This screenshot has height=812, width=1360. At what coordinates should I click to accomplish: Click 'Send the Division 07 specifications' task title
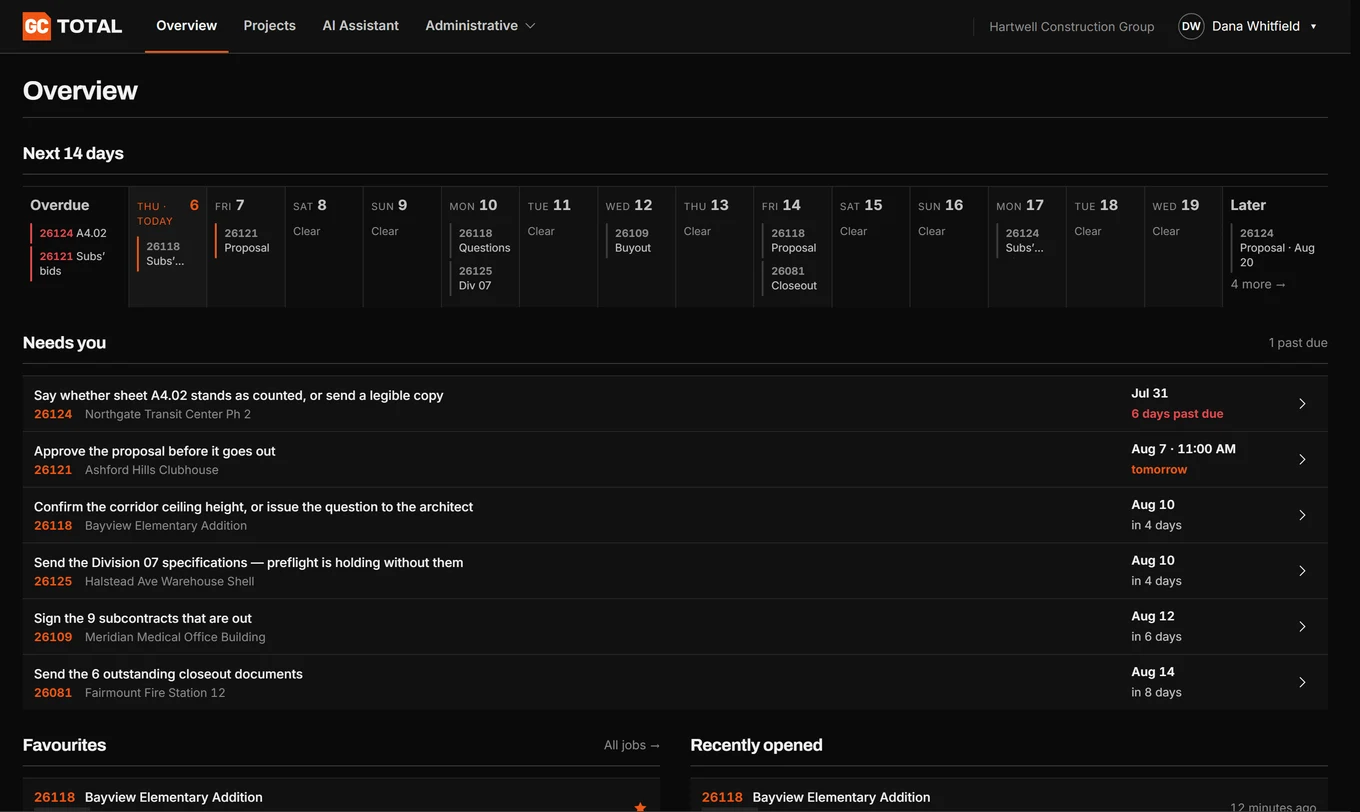[x=249, y=562]
